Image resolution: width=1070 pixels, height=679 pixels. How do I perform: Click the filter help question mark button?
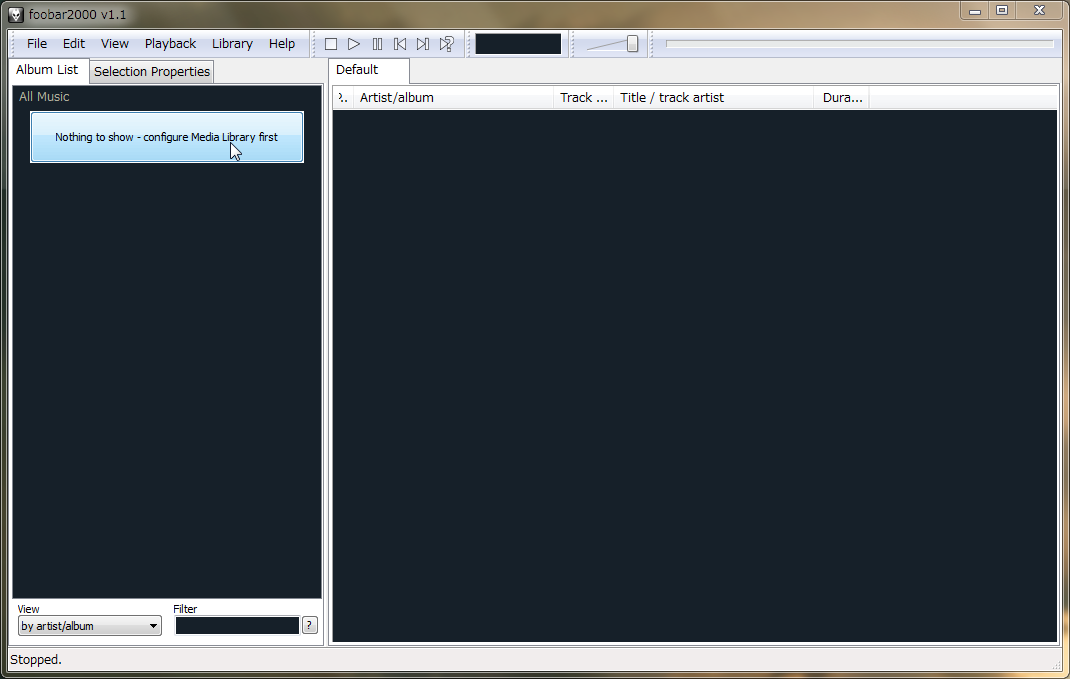[310, 625]
